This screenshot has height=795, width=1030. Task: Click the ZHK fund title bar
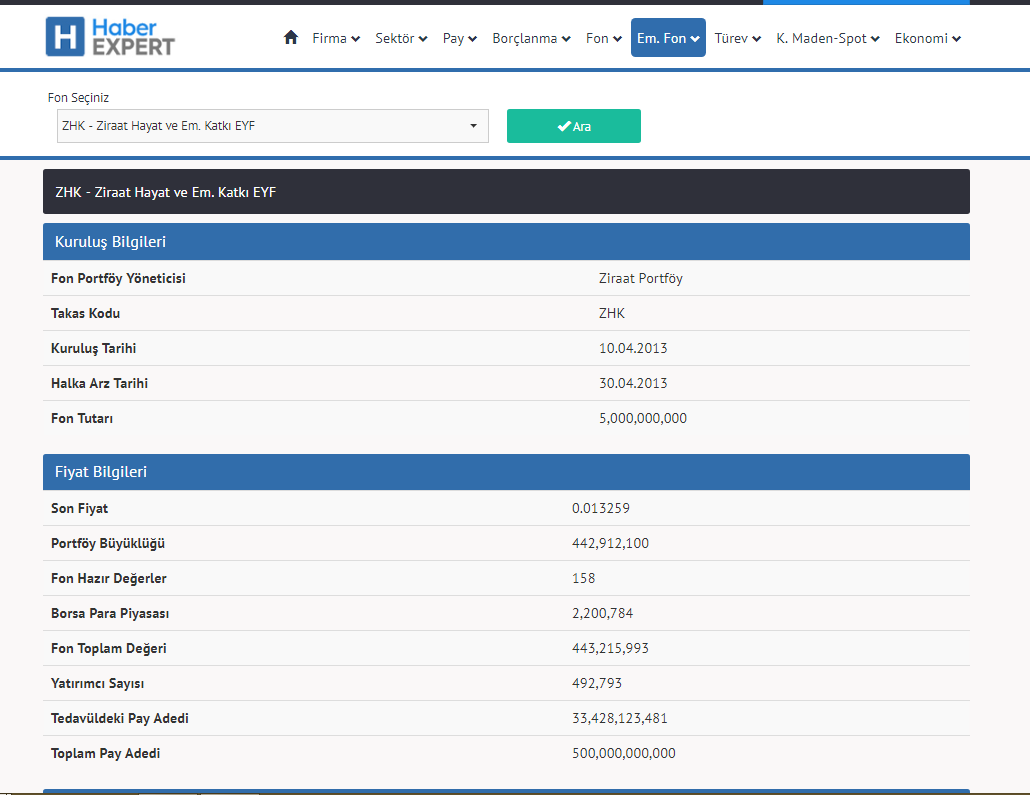506,191
